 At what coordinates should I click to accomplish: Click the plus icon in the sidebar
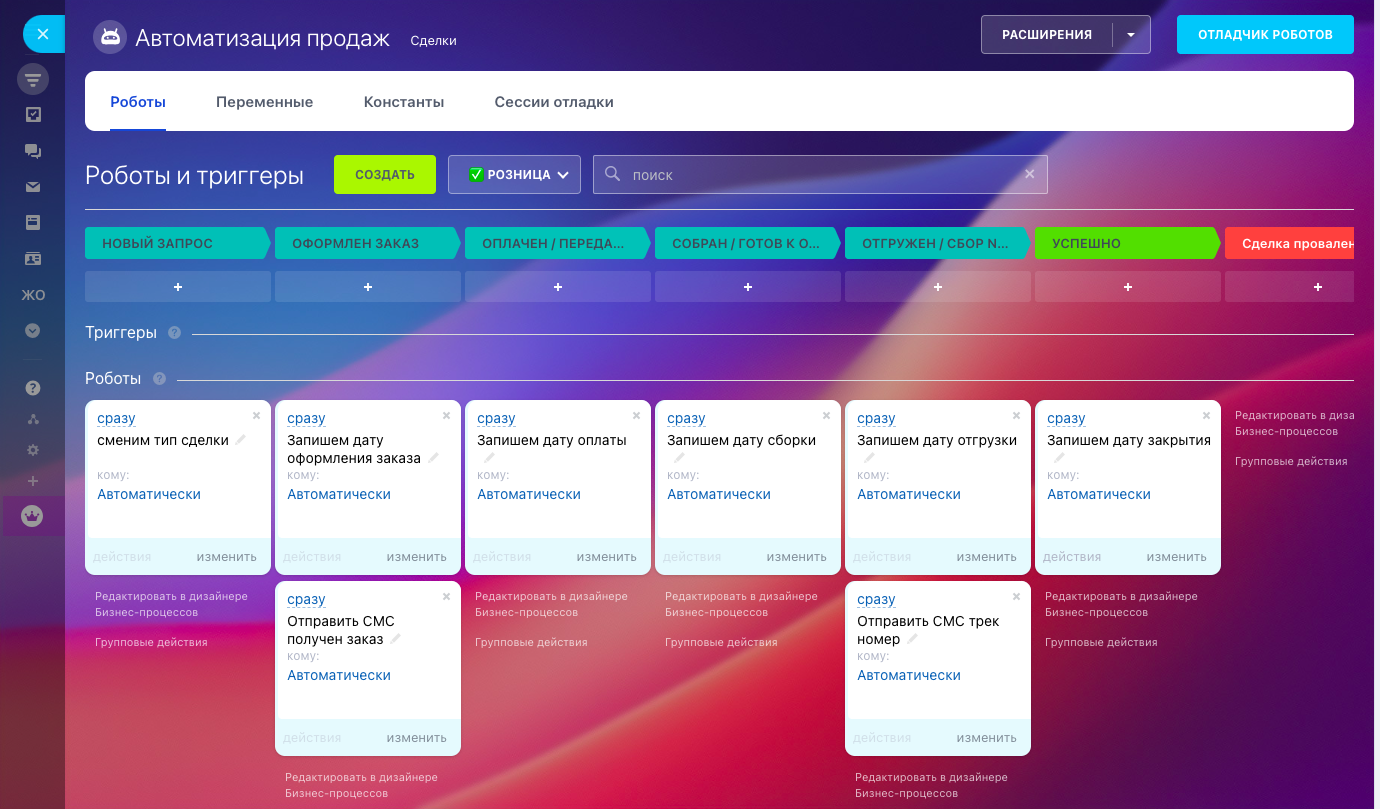[33, 481]
